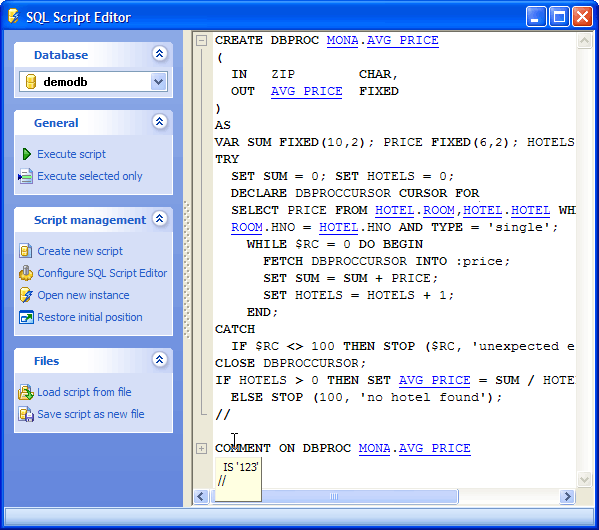Screen dimensions: 599x530
Task: Collapse the Script management panel chevron
Action: 160,219
